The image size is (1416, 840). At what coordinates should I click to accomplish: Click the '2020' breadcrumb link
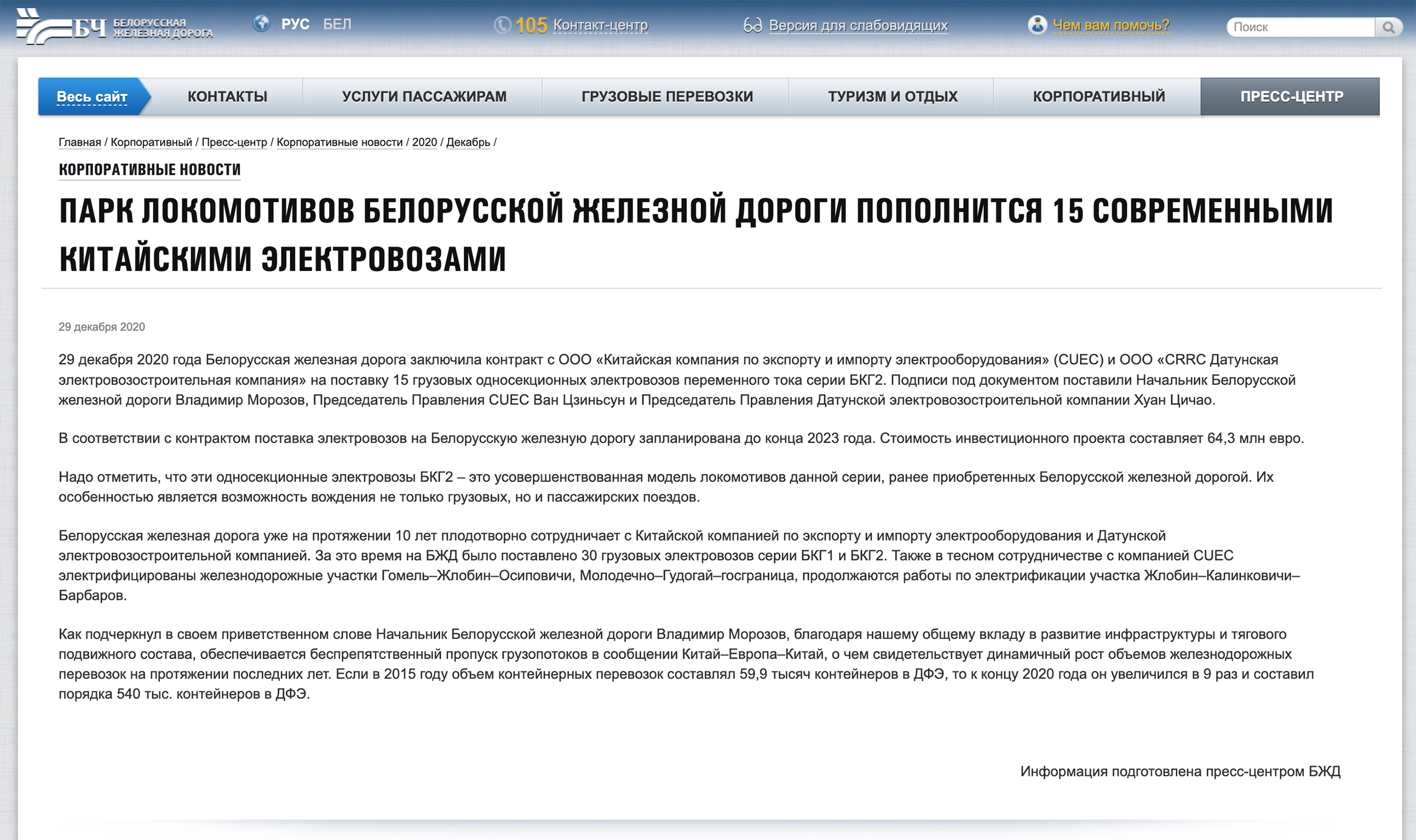pos(425,143)
